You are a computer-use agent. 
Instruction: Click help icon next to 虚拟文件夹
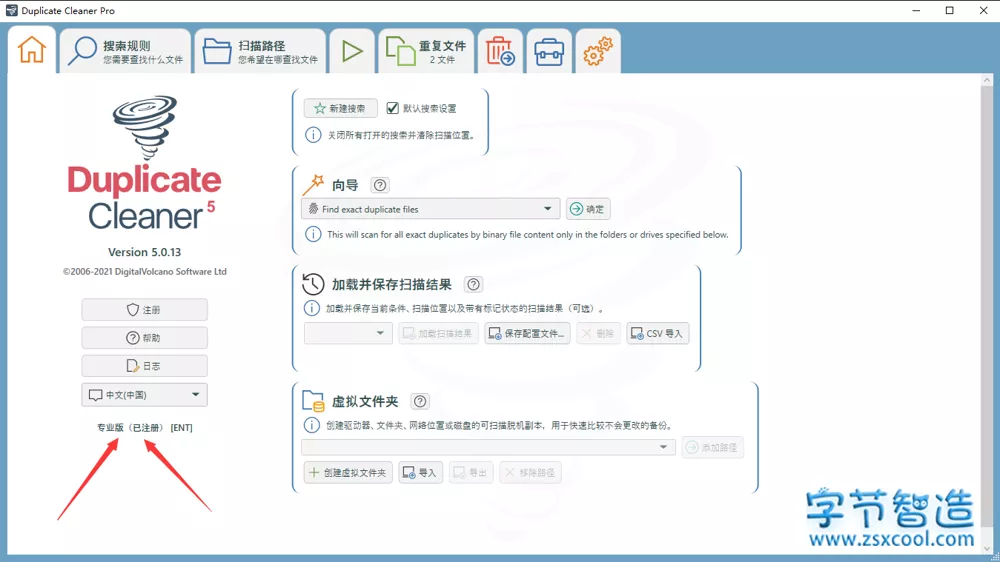coord(420,401)
